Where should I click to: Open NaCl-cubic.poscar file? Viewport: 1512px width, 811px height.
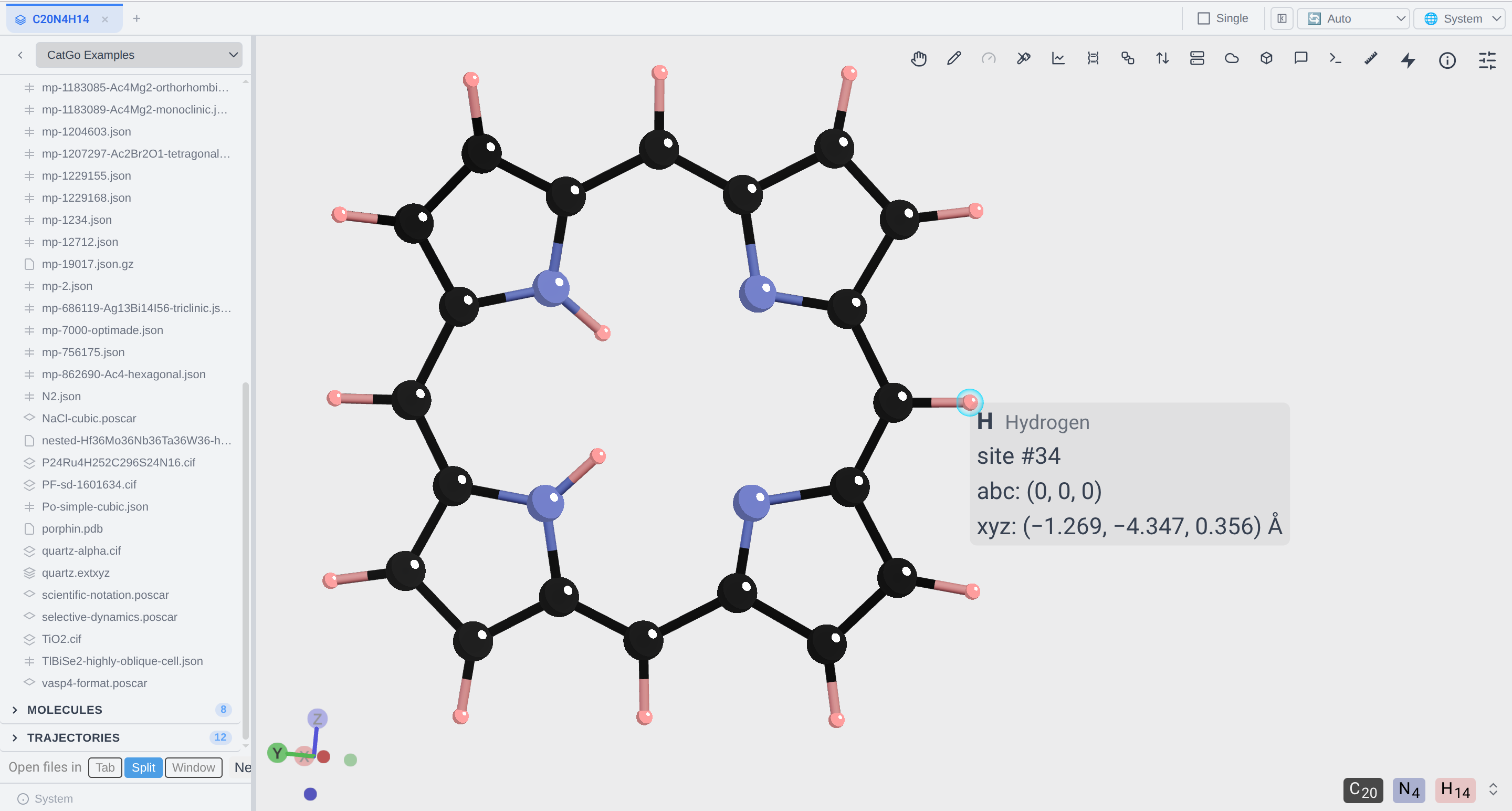89,418
